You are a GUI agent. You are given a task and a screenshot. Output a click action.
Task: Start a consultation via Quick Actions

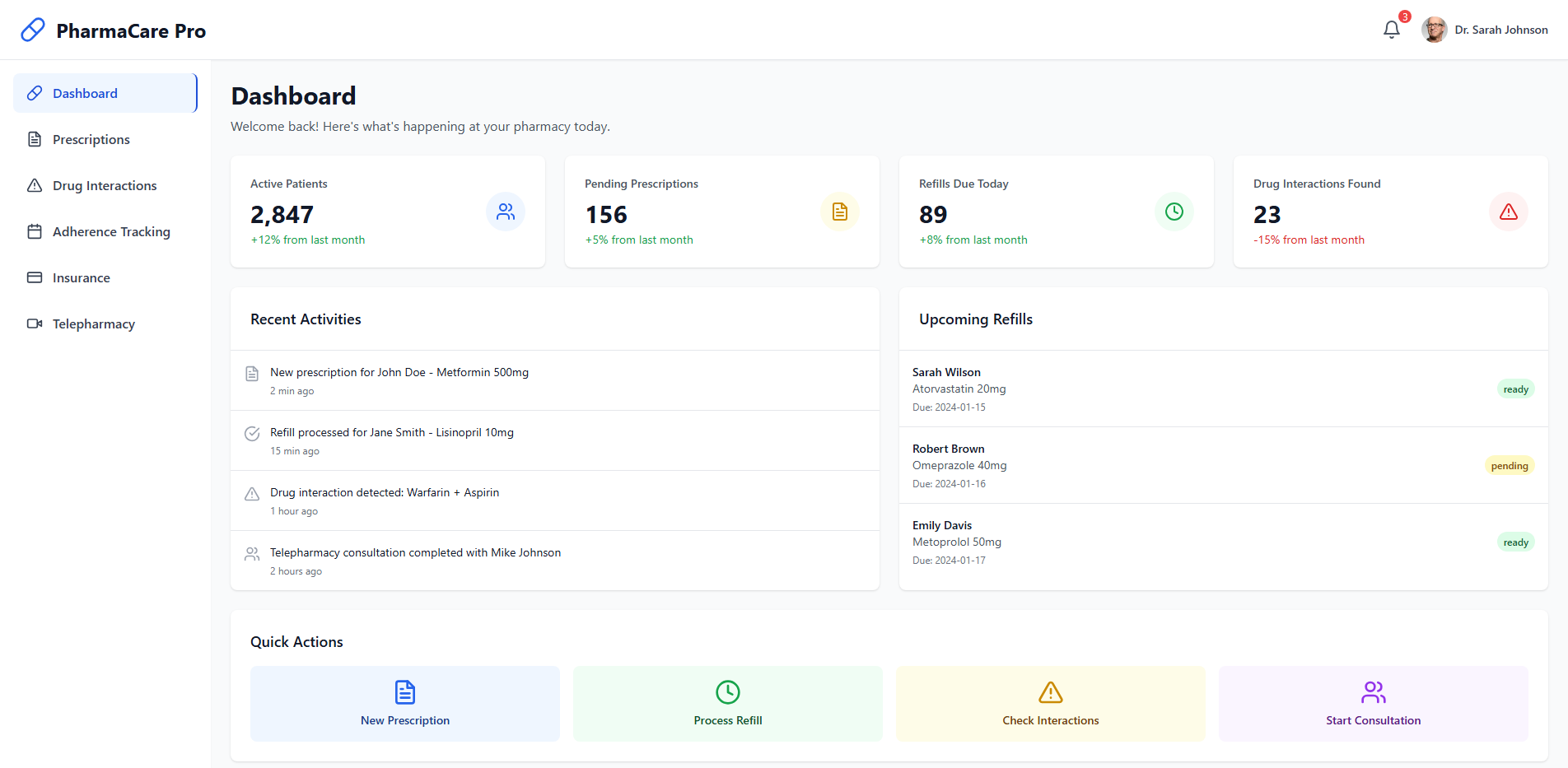click(x=1373, y=704)
